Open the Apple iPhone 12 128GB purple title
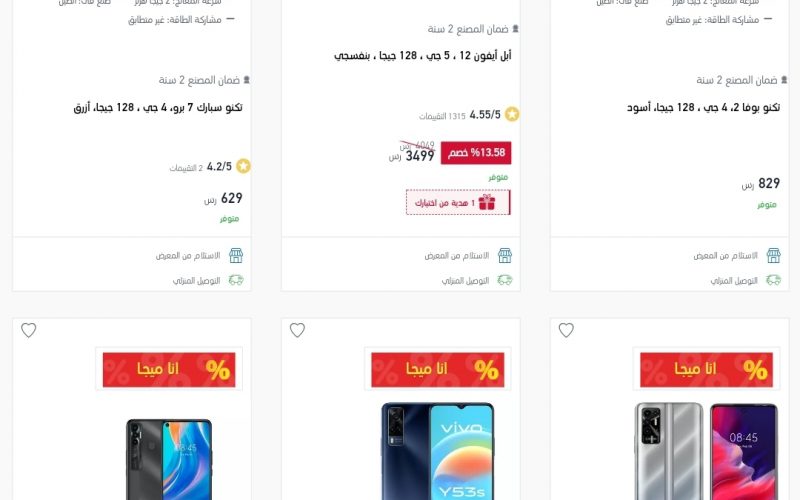 click(x=422, y=56)
